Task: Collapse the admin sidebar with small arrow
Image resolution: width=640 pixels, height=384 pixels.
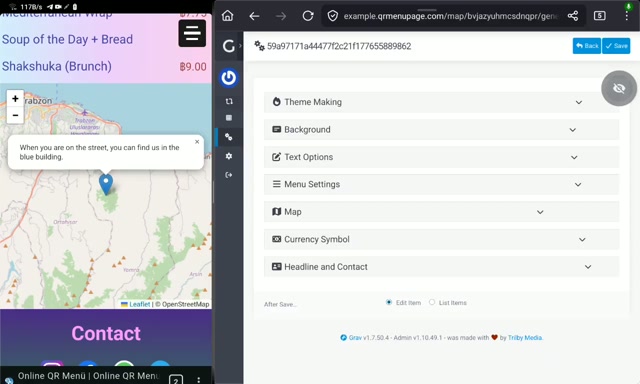Action: click(x=240, y=46)
